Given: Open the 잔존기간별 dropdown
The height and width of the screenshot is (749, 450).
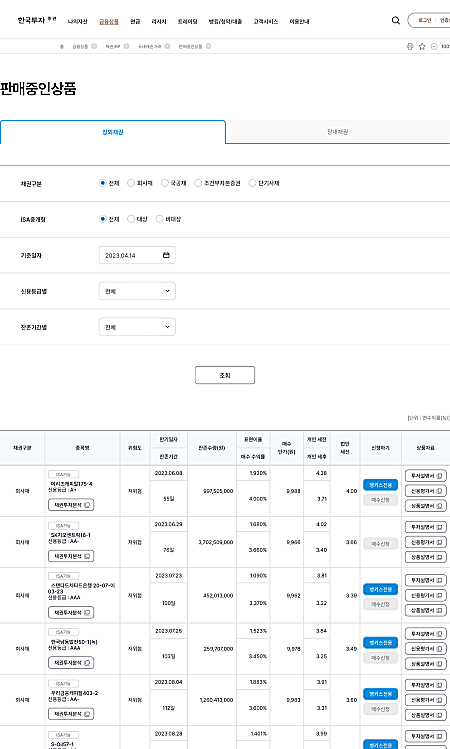Looking at the screenshot, I should (x=137, y=327).
